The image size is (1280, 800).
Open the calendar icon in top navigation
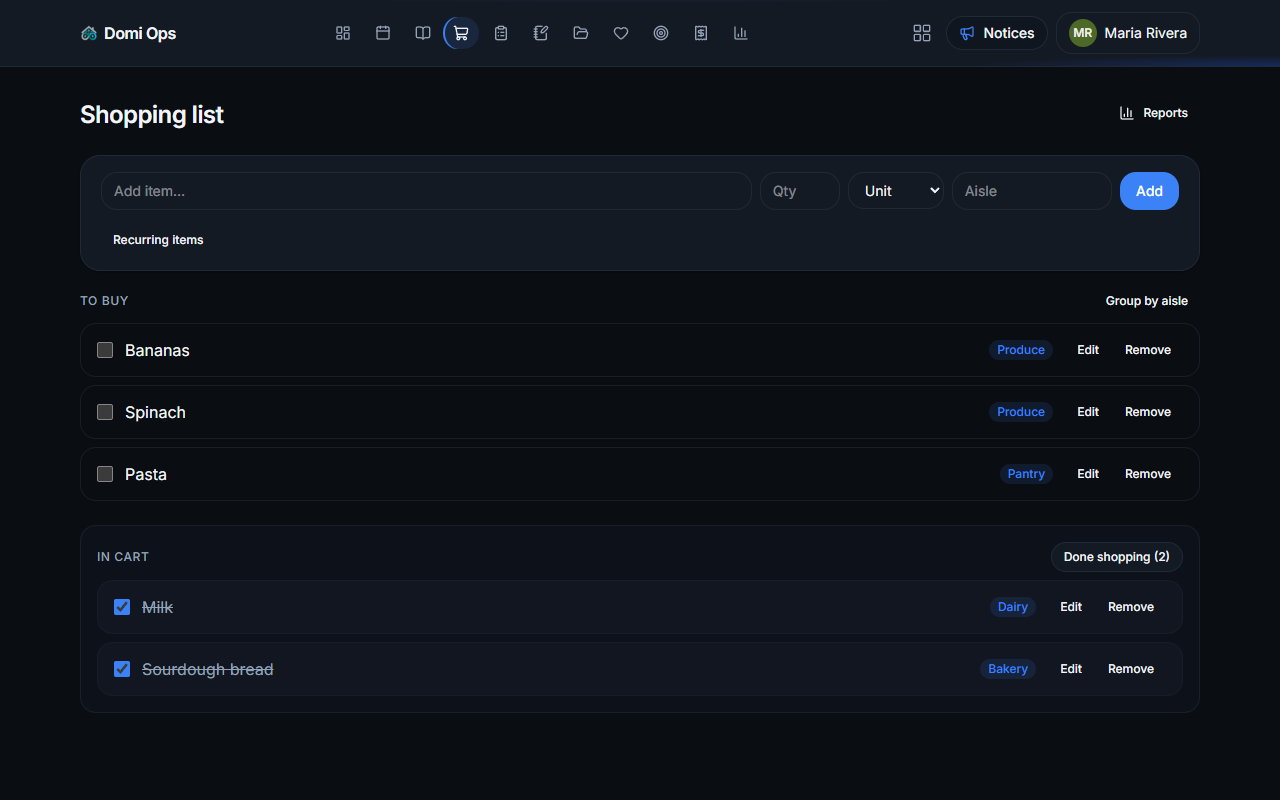383,33
